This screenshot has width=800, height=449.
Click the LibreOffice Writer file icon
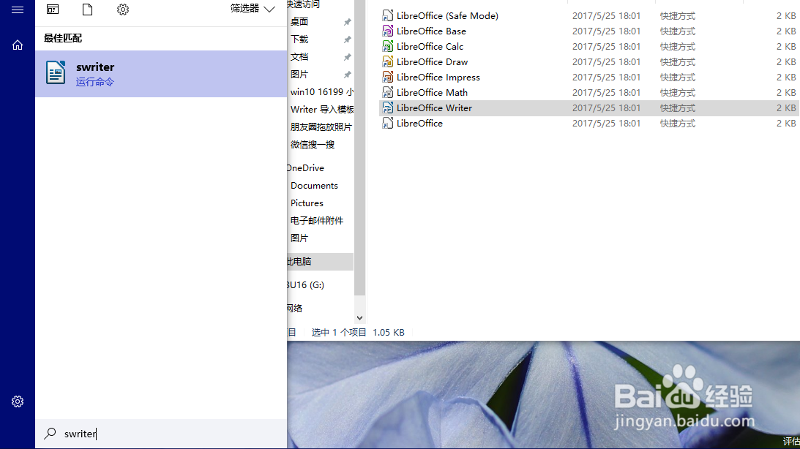388,108
